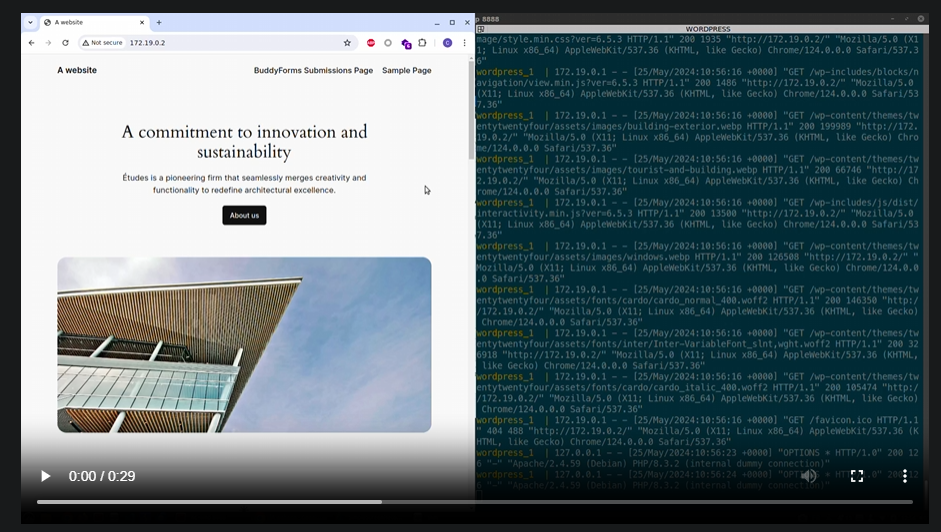941x532 pixels.
Task: Open a new browser tab
Action: point(159,22)
